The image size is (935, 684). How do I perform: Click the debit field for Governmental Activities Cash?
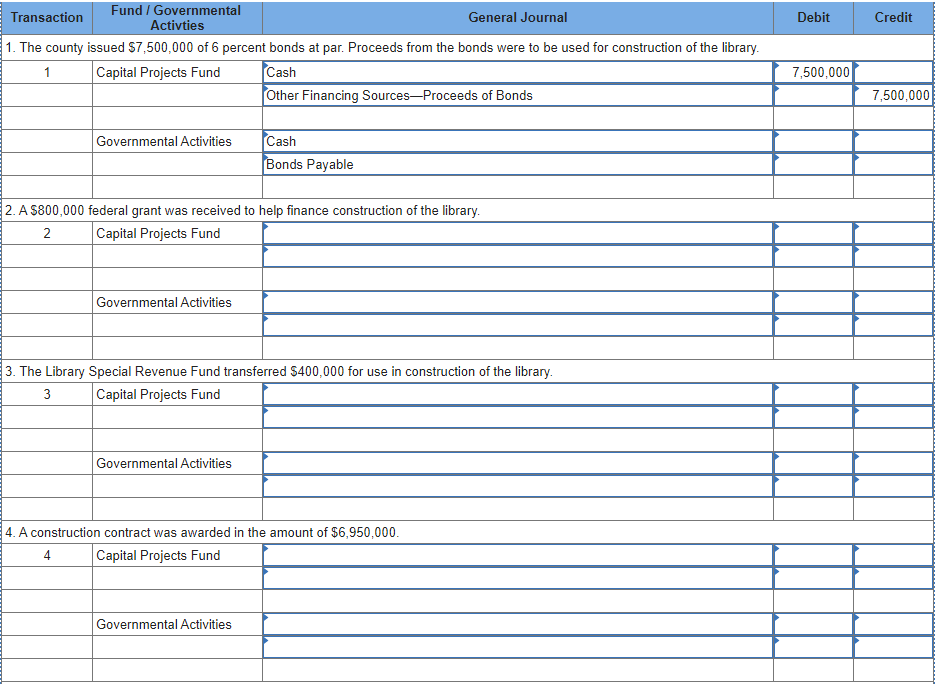813,141
